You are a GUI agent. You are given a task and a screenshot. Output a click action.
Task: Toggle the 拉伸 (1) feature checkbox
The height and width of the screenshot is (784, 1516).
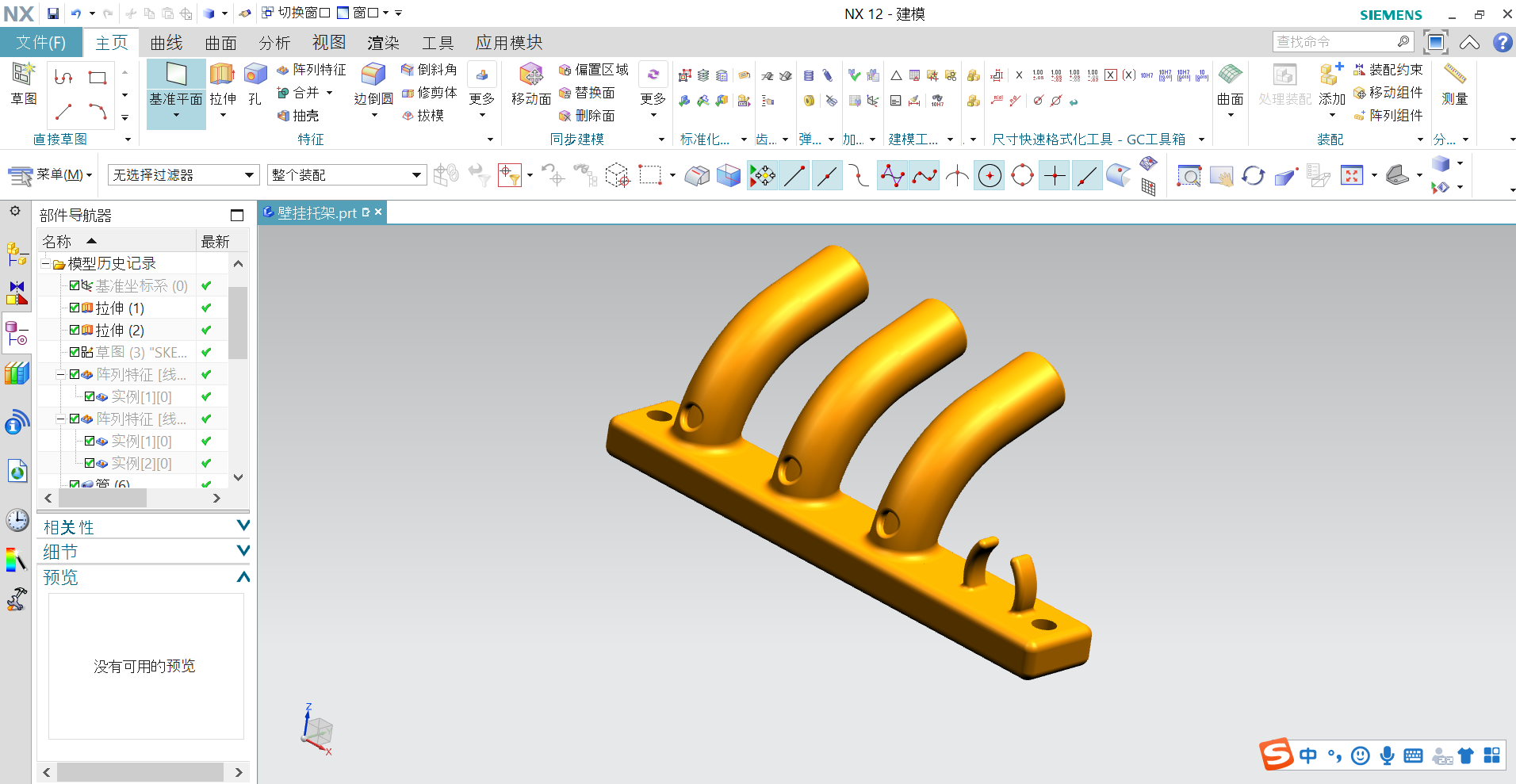(74, 308)
